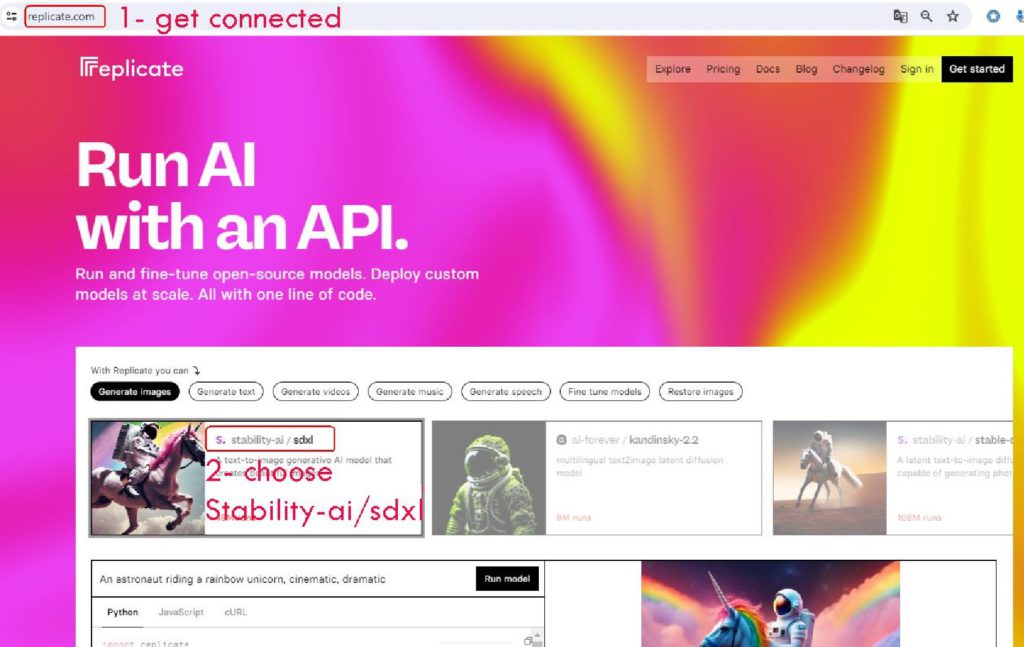Click the Replicate logo
This screenshot has height=647, width=1024.
pos(131,69)
